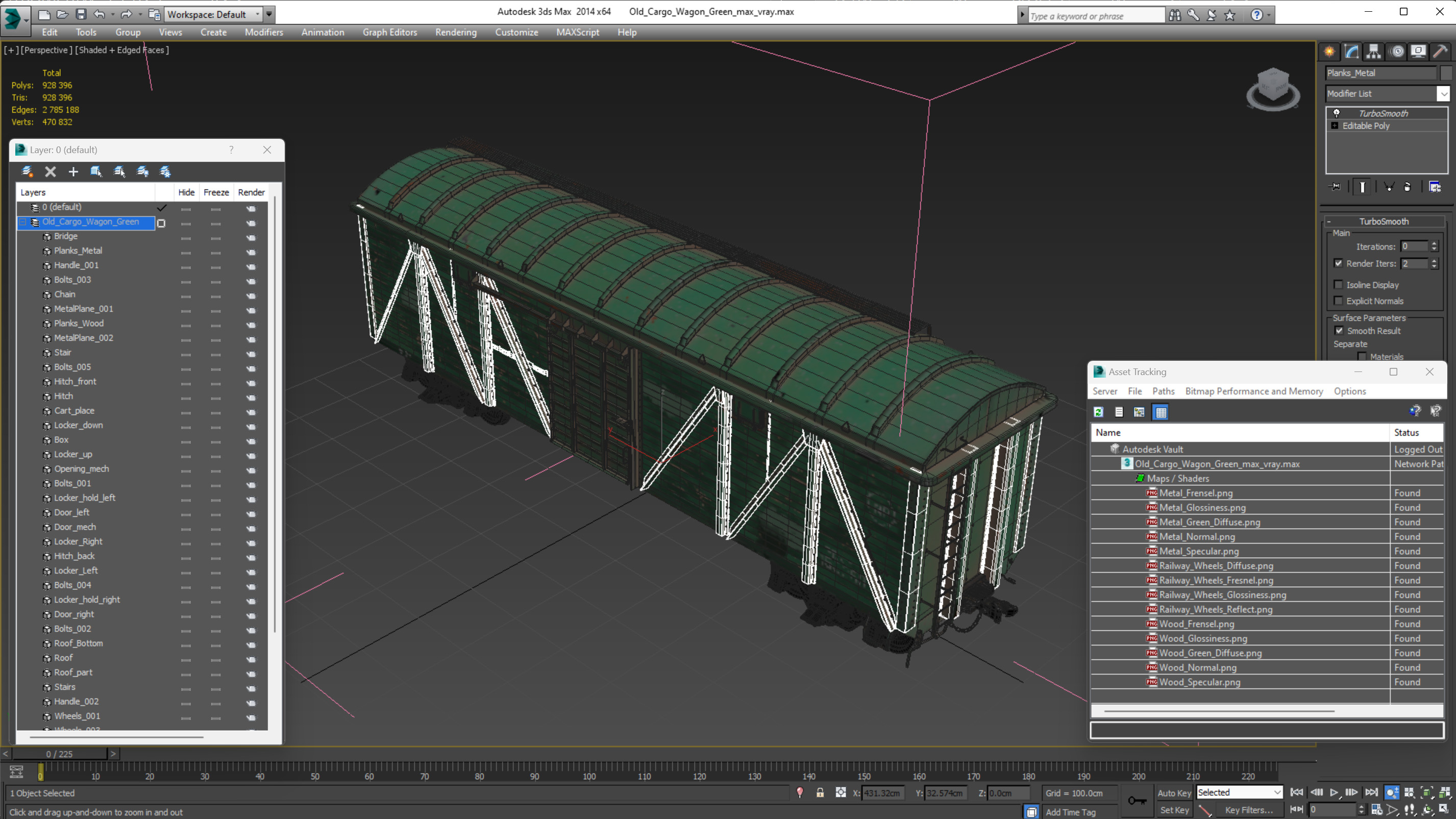The height and width of the screenshot is (819, 1456).
Task: Click Highlight Selected Objects' Layers icon
Action: click(119, 171)
